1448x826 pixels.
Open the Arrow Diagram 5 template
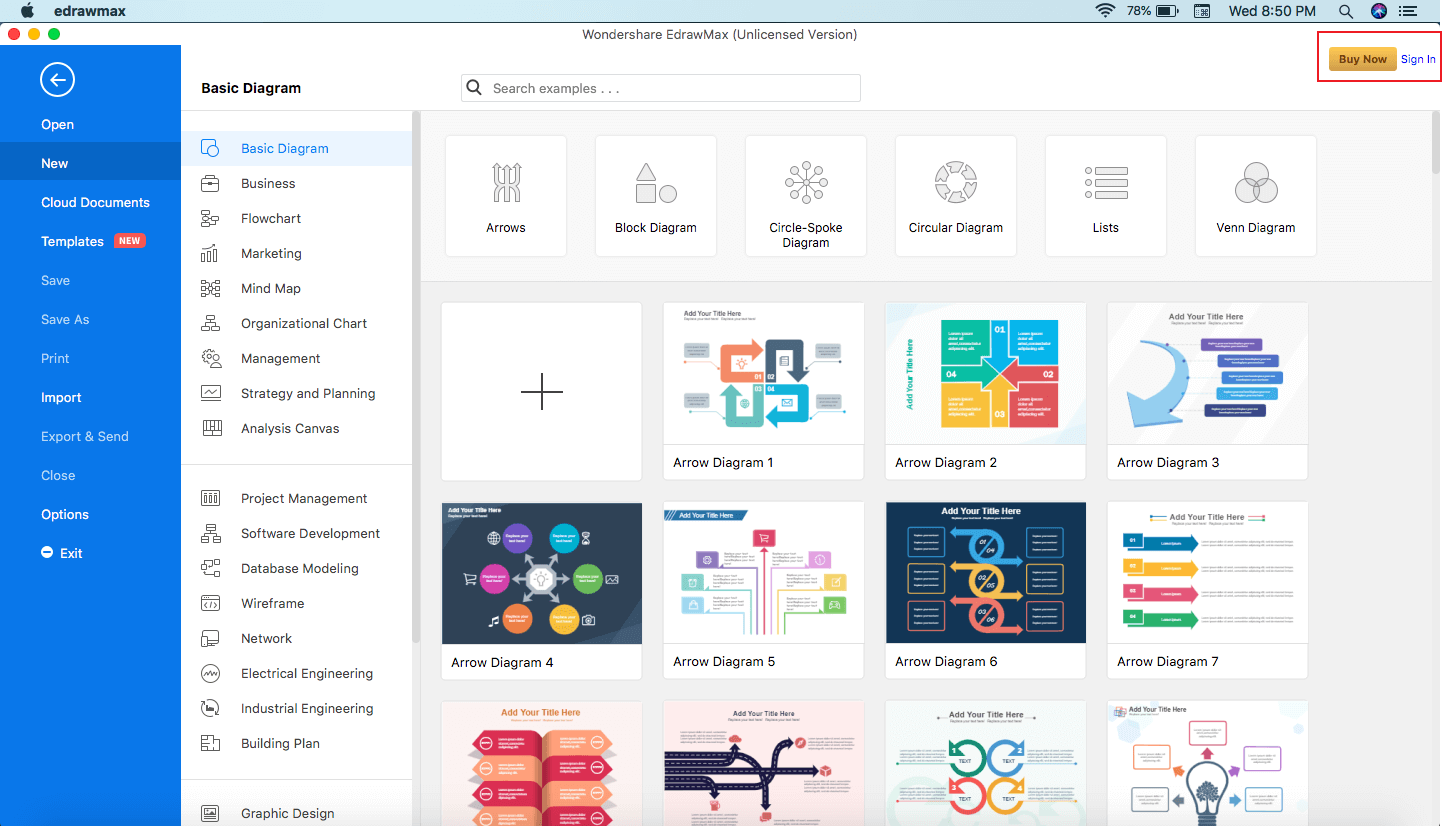pyautogui.click(x=764, y=590)
